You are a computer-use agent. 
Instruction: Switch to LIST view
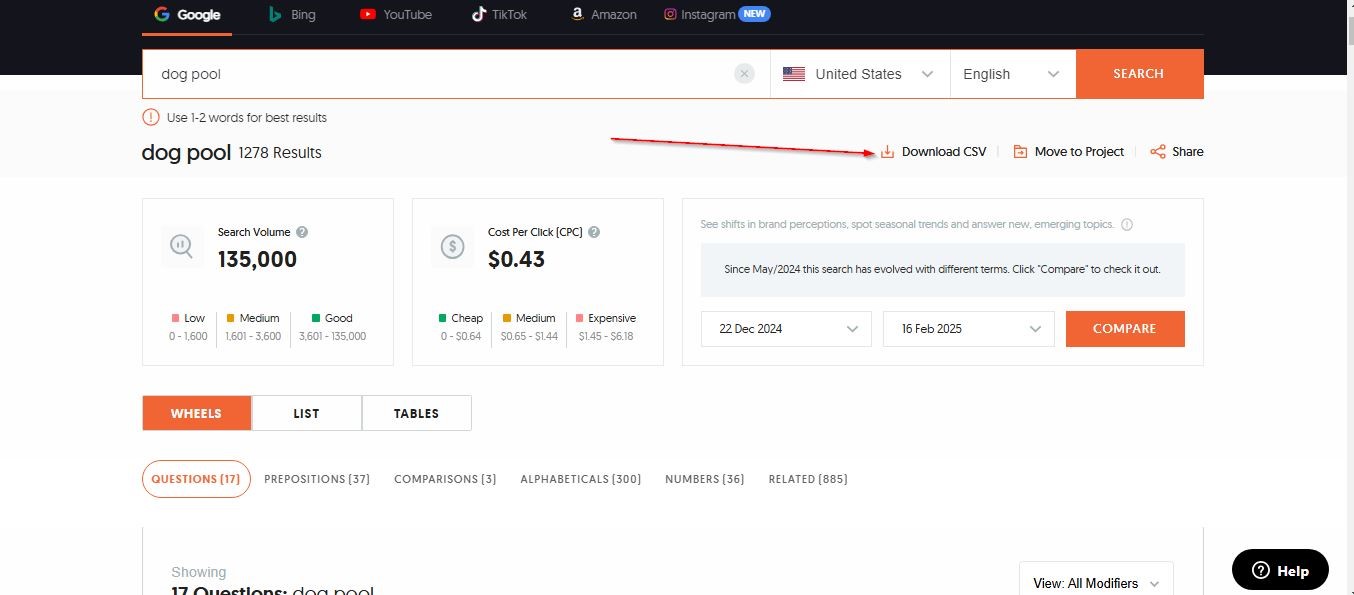[x=306, y=413]
